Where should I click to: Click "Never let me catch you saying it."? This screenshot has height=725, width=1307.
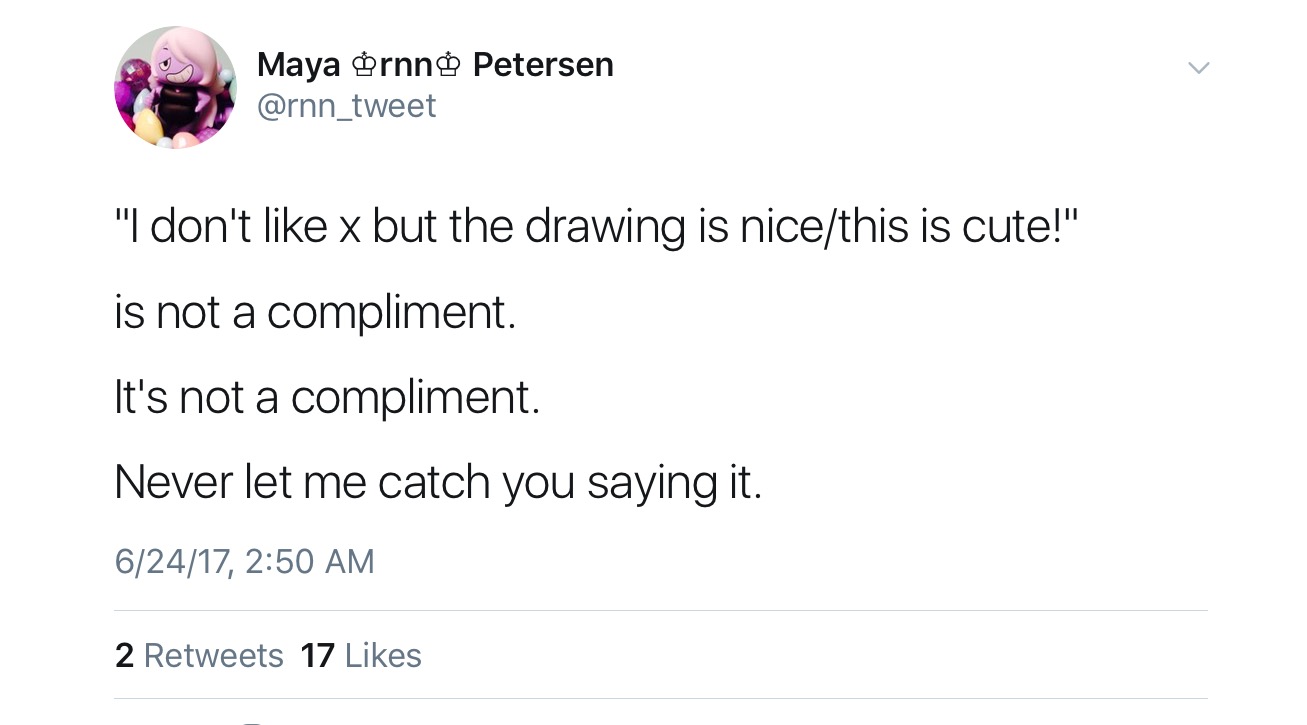click(x=438, y=483)
